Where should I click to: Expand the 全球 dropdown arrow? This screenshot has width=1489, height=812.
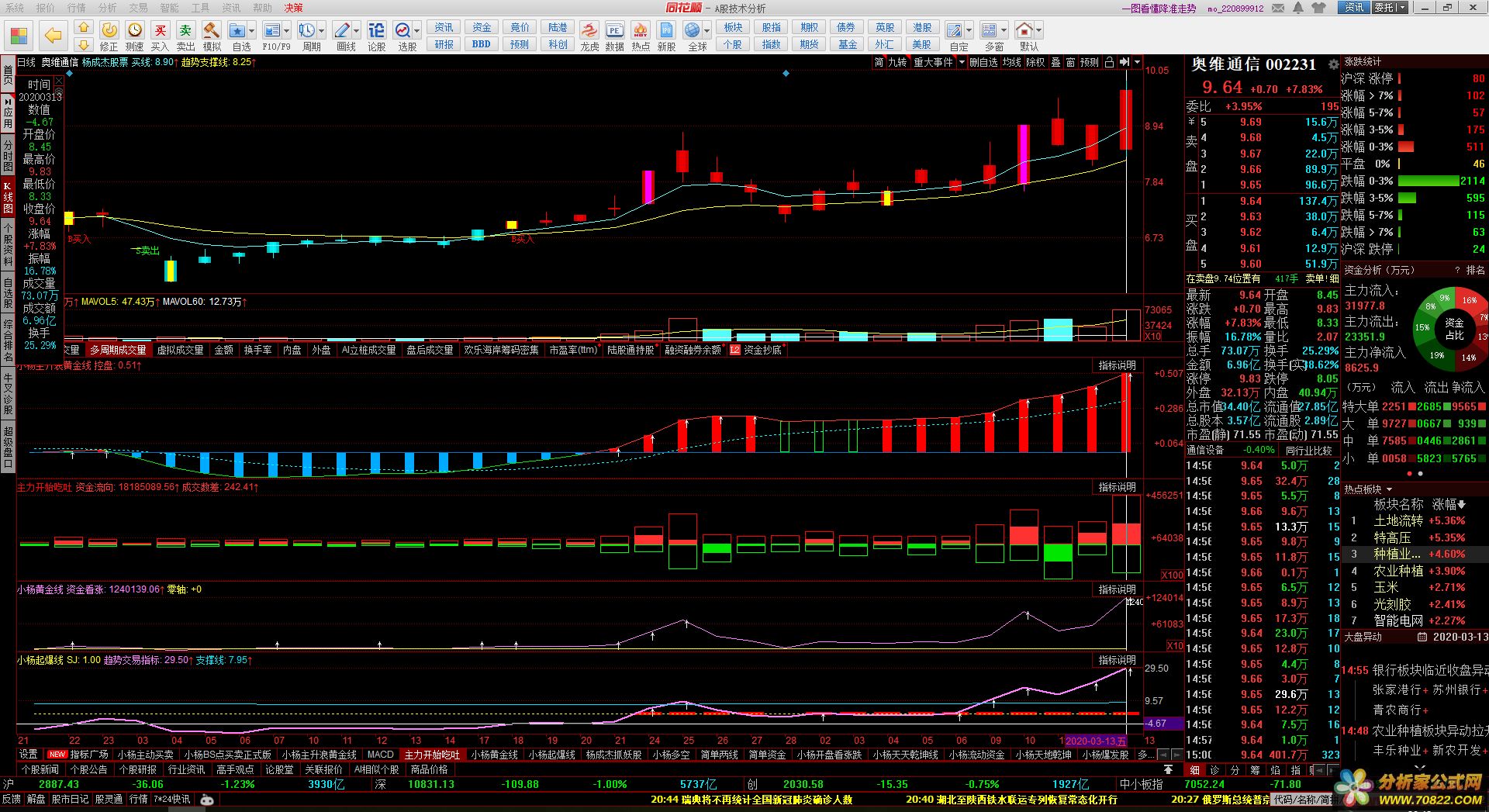pyautogui.click(x=706, y=31)
